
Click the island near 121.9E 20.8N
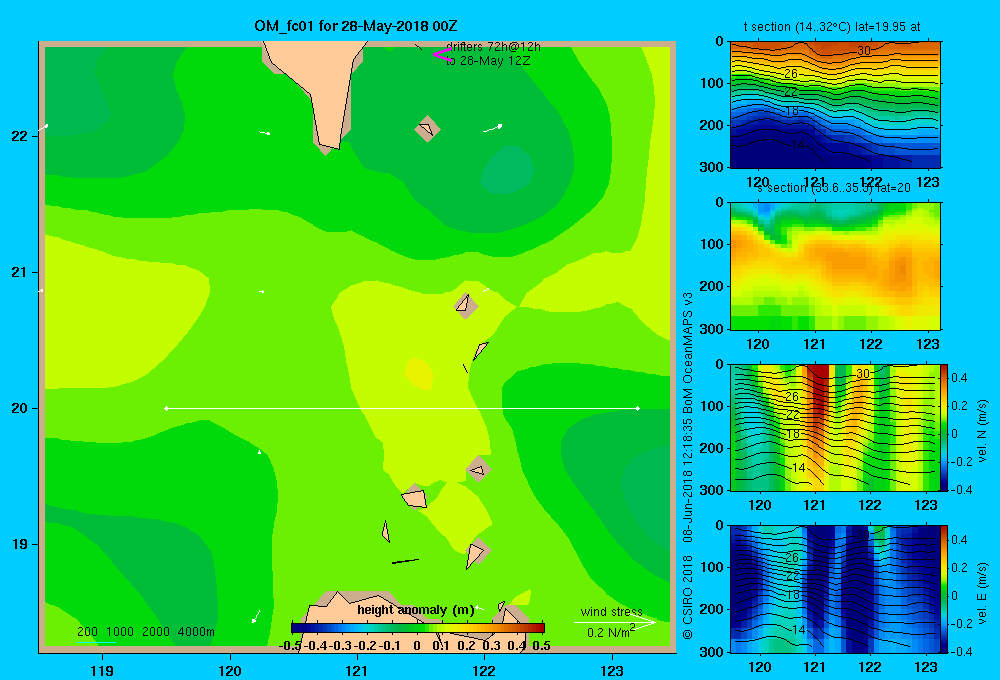click(x=466, y=306)
